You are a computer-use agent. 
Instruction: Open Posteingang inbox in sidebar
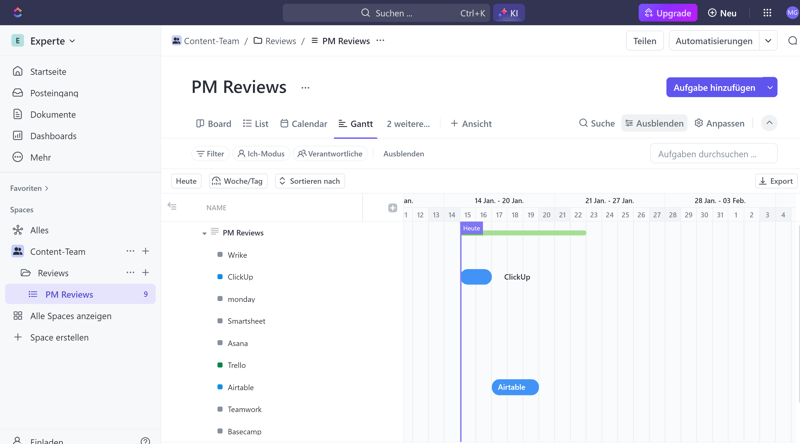pos(54,93)
